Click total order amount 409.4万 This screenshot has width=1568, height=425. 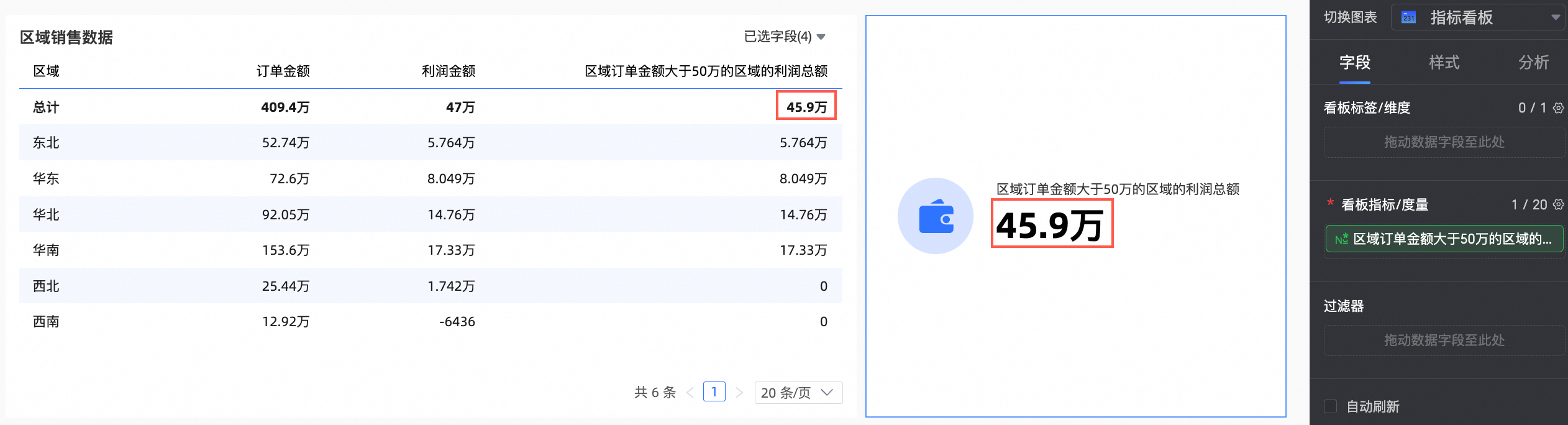[285, 107]
